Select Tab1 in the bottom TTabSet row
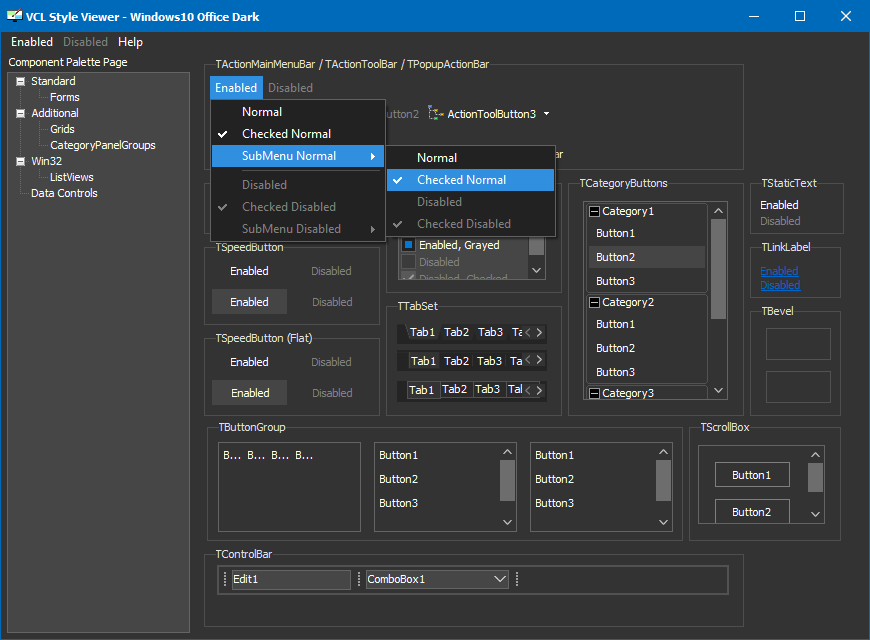Image resolution: width=870 pixels, height=640 pixels. [x=422, y=390]
